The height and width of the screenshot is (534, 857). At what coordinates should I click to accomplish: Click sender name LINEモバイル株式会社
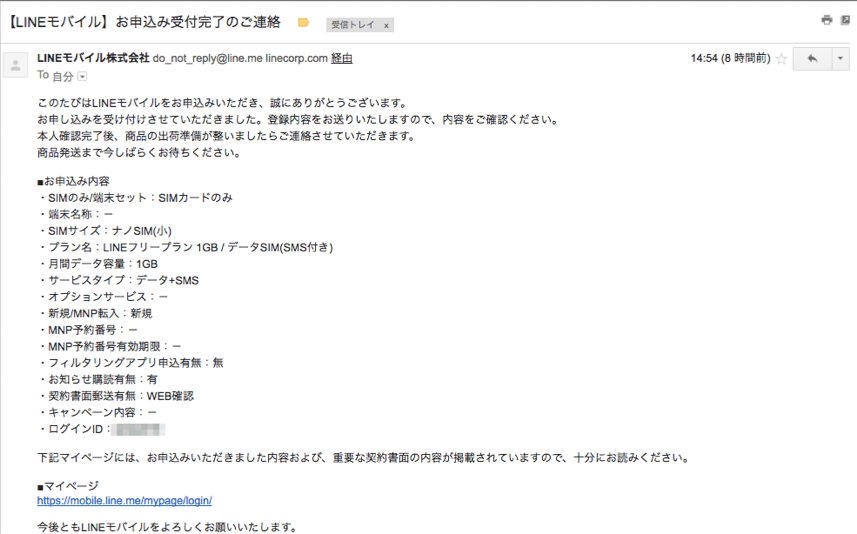[93, 58]
